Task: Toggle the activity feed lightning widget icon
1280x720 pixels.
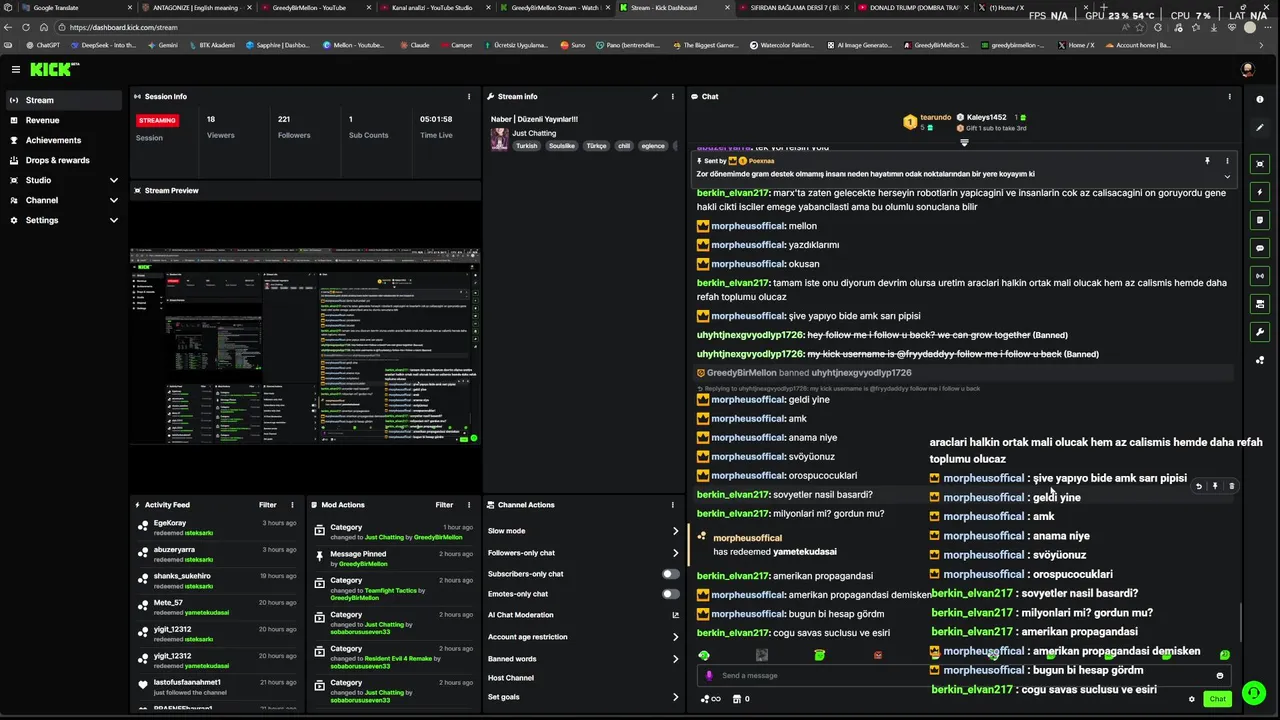Action: pyautogui.click(x=1259, y=191)
